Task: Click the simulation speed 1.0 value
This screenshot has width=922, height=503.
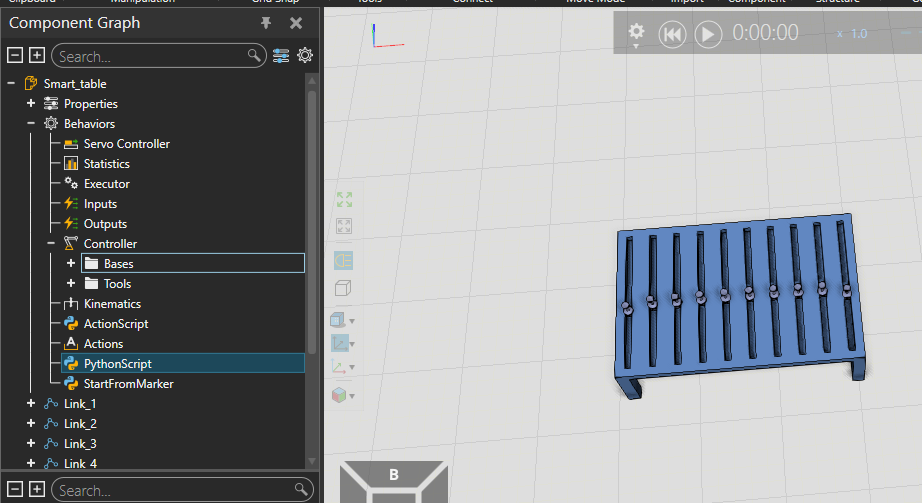Action: coord(859,34)
